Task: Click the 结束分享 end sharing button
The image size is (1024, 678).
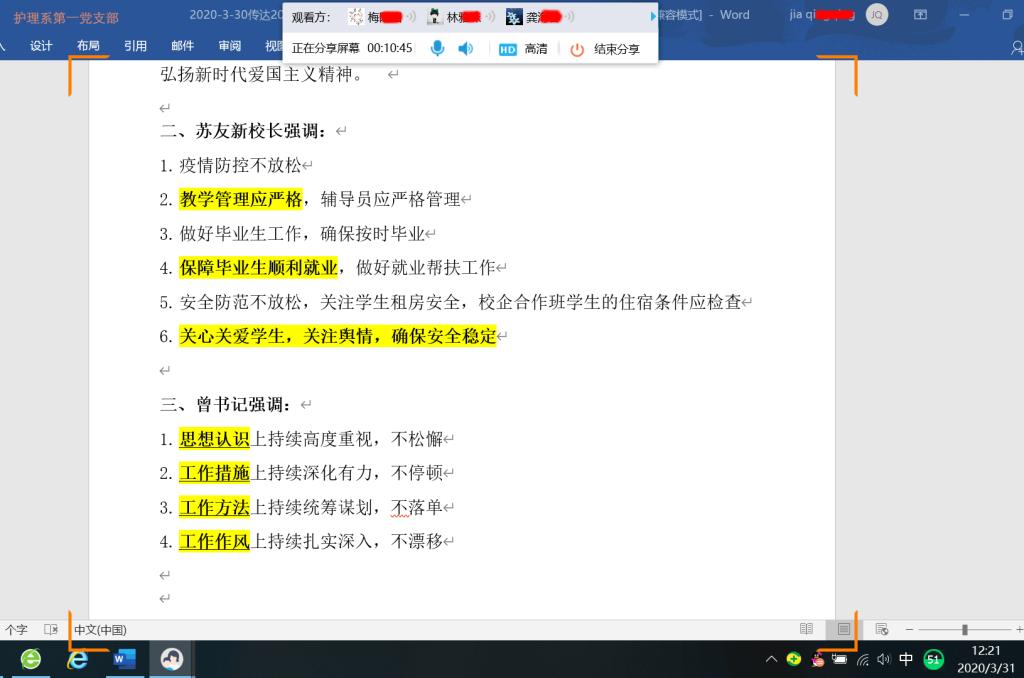Action: 606,49
